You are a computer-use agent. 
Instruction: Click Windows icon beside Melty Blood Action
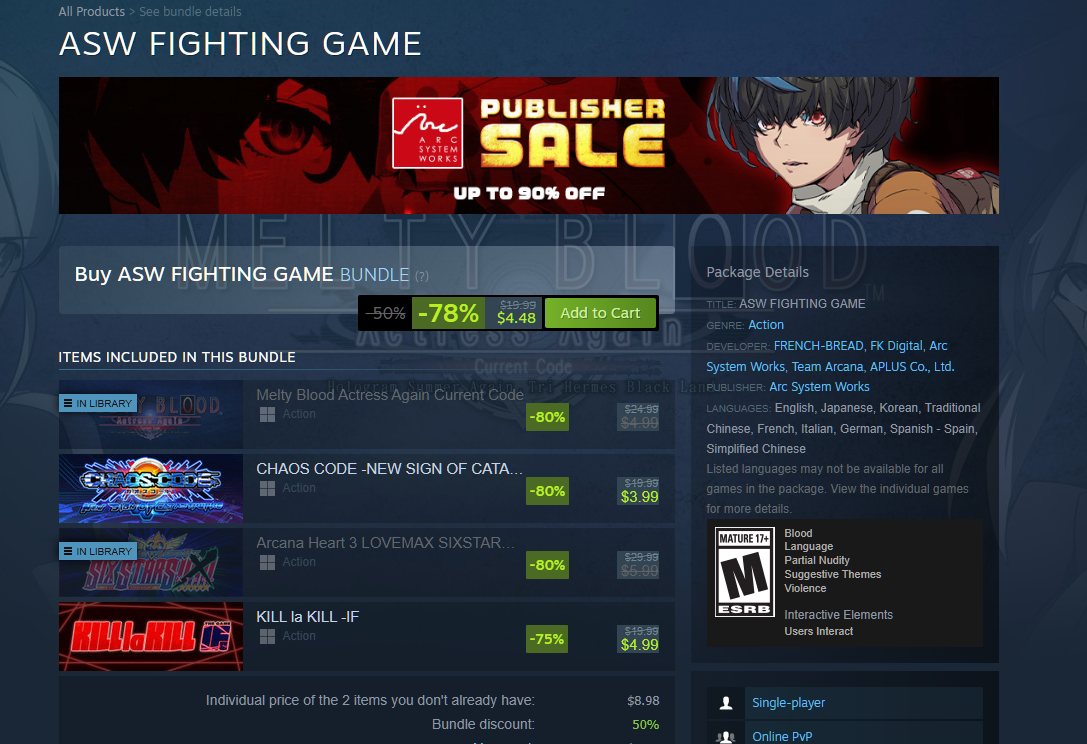click(267, 415)
